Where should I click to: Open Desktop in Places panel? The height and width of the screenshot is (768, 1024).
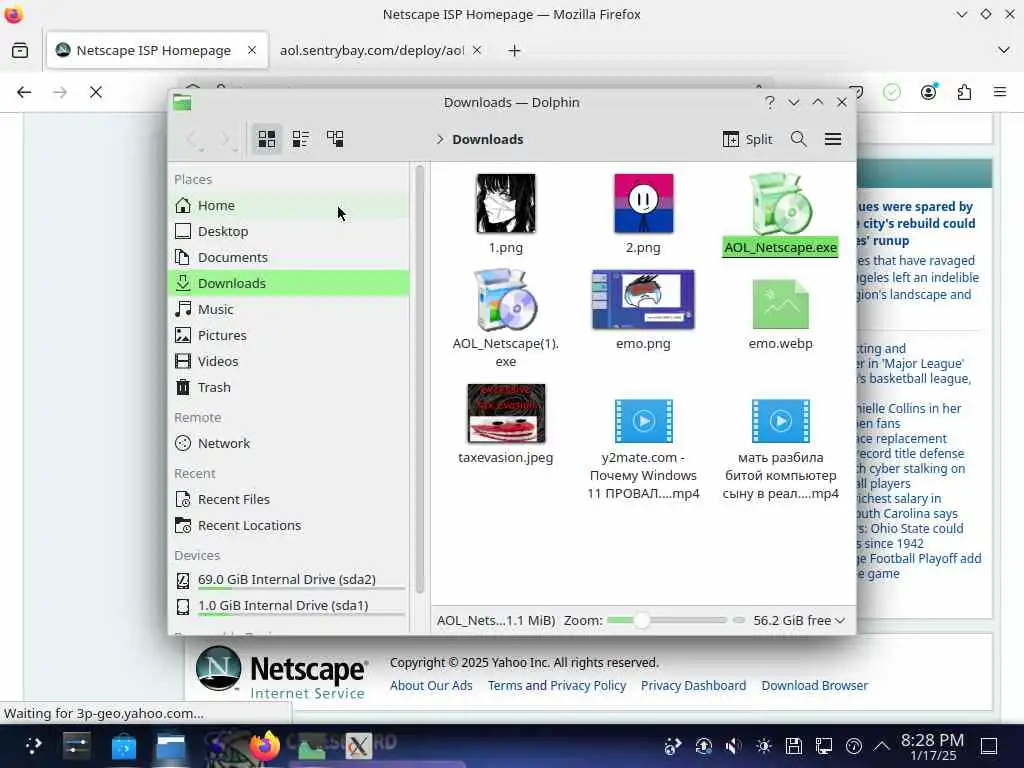click(x=289, y=231)
